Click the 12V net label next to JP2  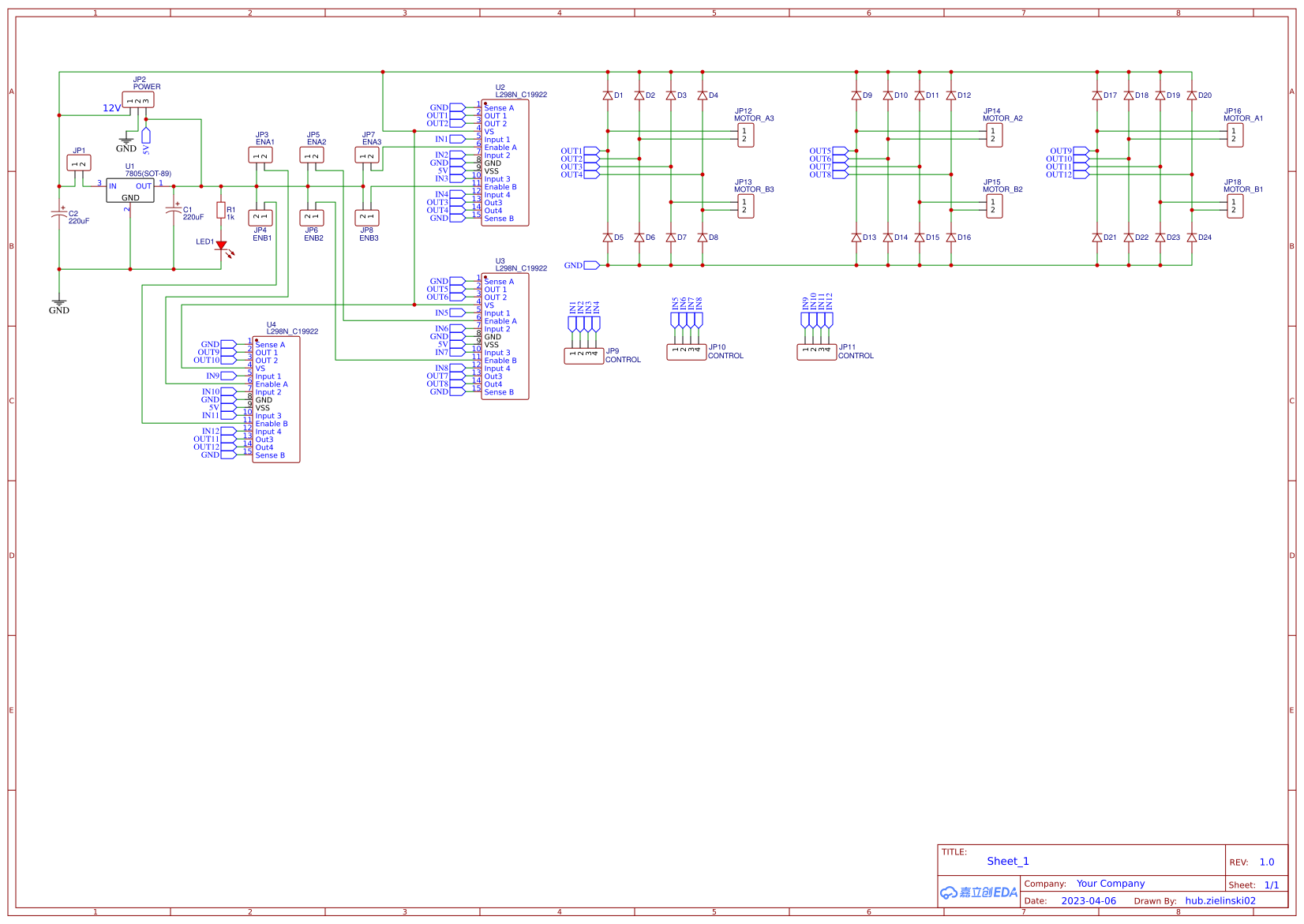111,109
